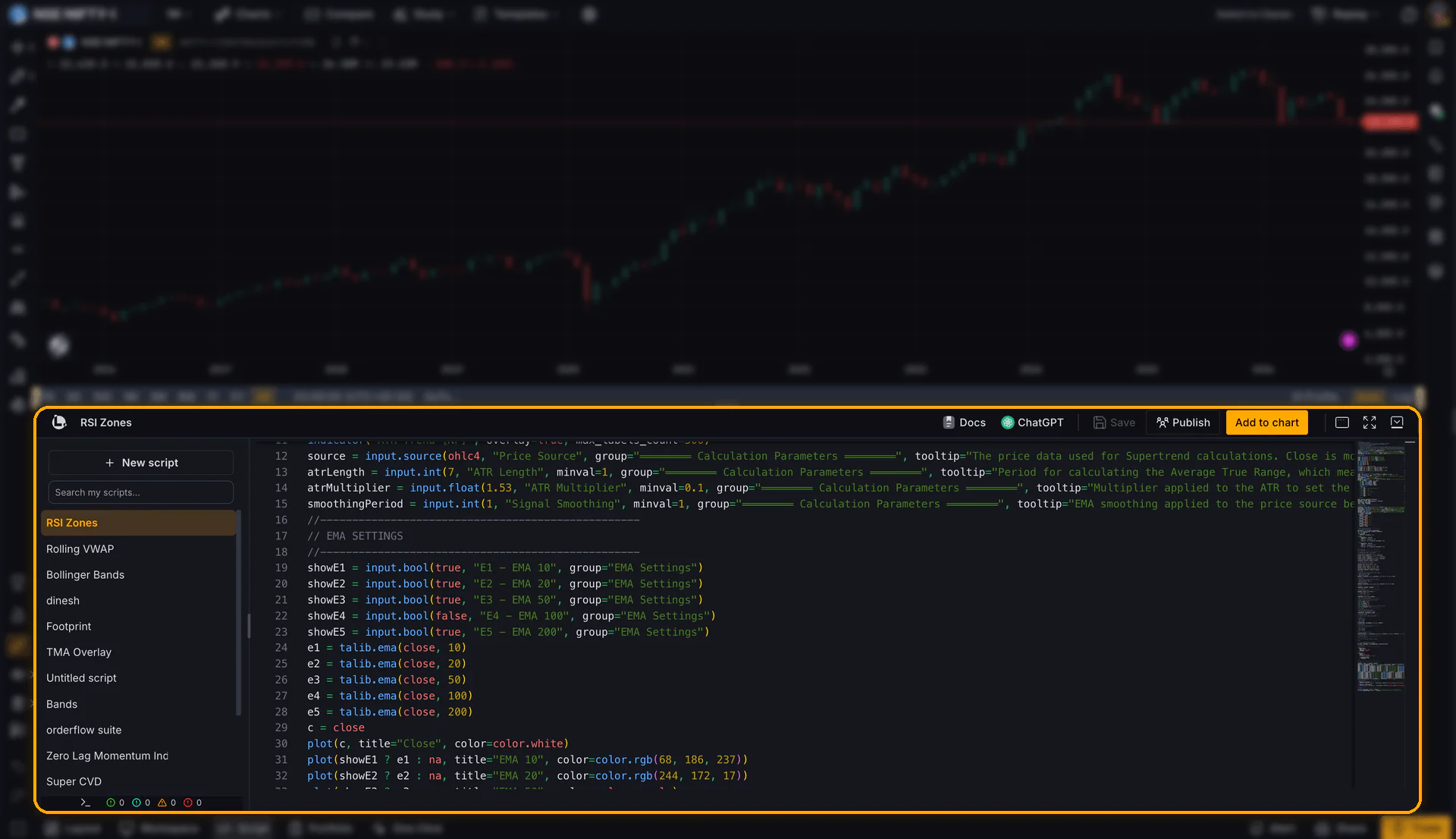1456x839 pixels.
Task: Place cursor on line 12 source definition
Action: (x=830, y=456)
